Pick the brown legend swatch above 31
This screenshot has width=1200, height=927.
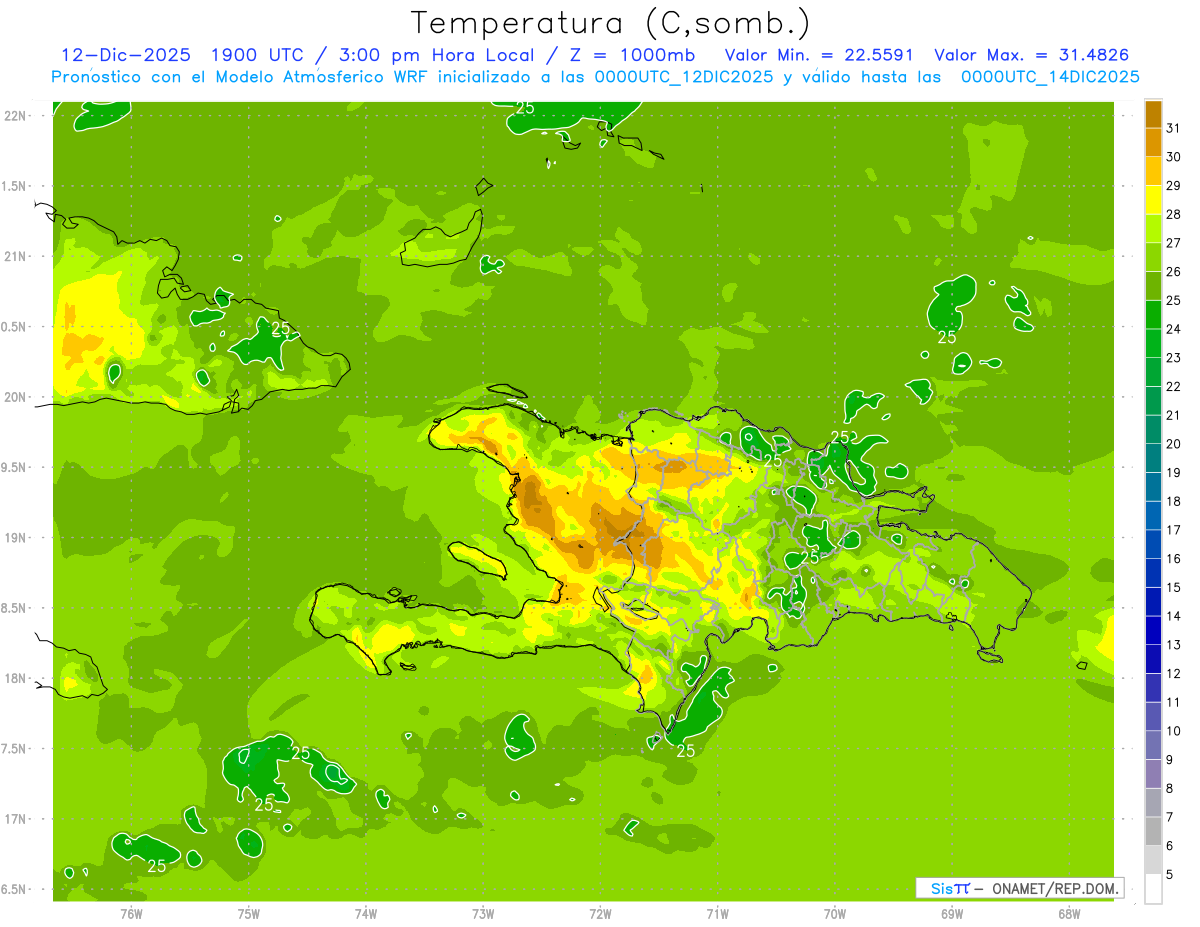pos(1153,114)
